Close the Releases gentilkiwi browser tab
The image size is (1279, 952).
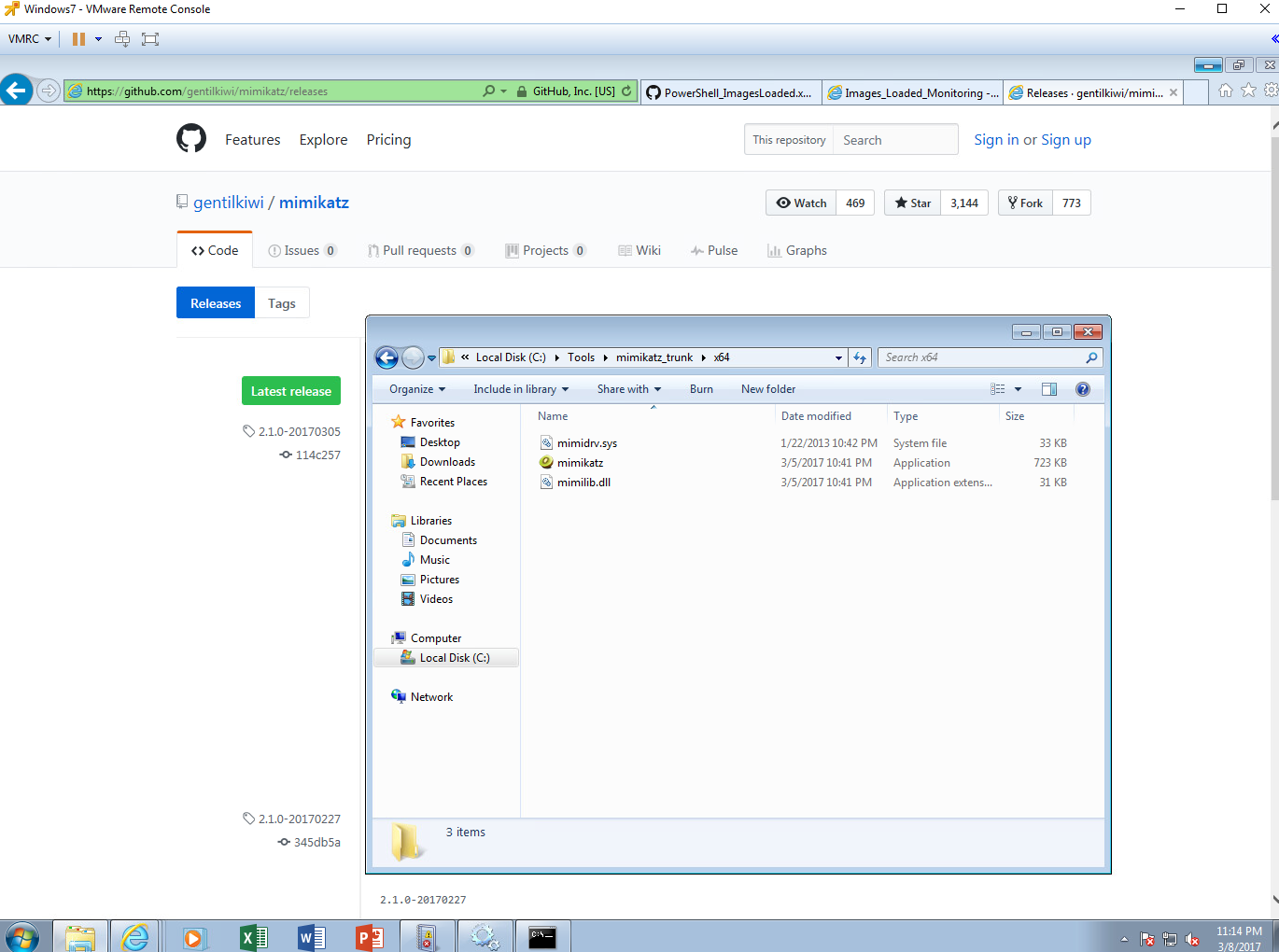point(1174,92)
